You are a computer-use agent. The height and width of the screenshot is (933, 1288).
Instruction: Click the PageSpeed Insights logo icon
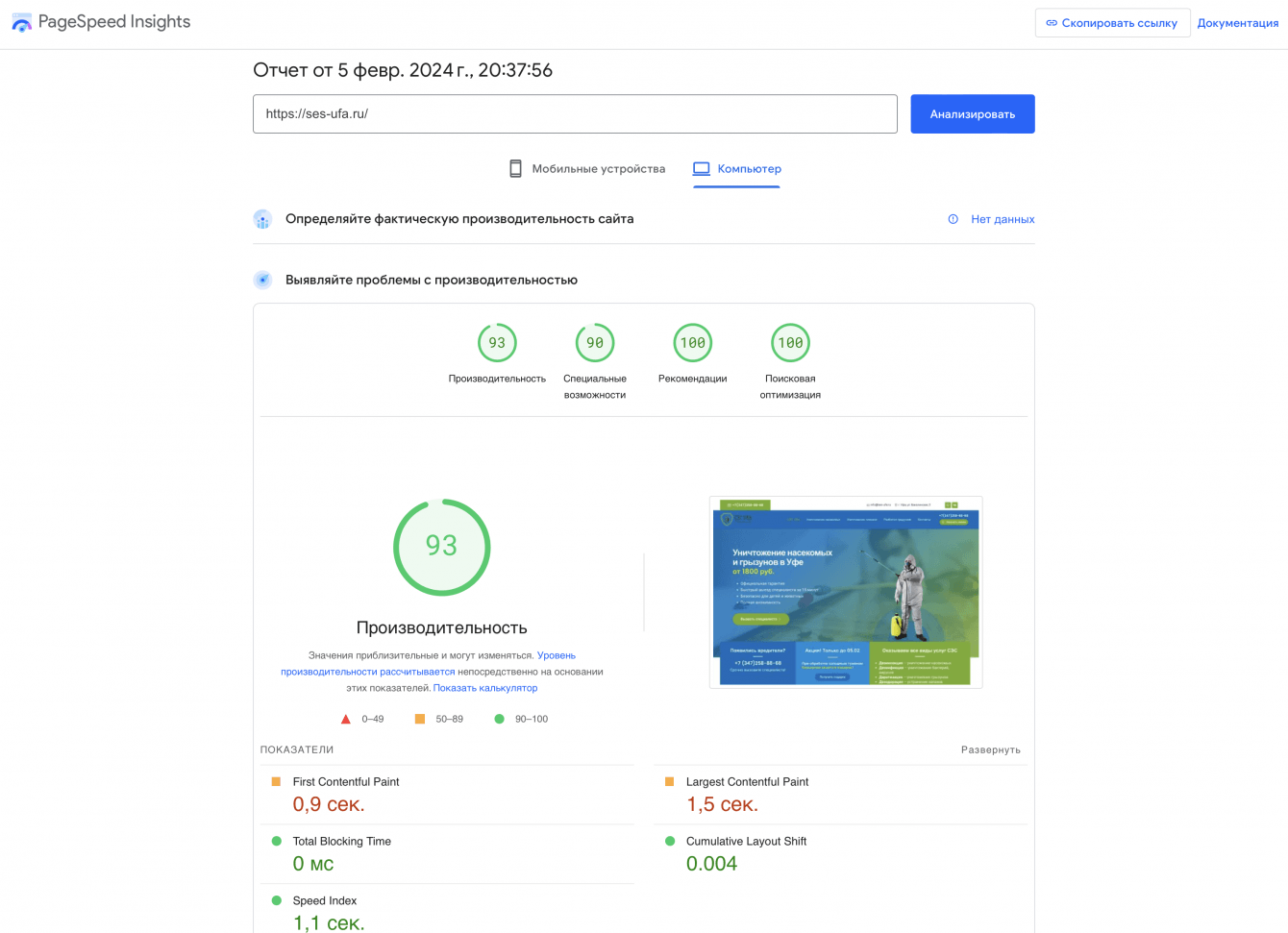[x=21, y=22]
